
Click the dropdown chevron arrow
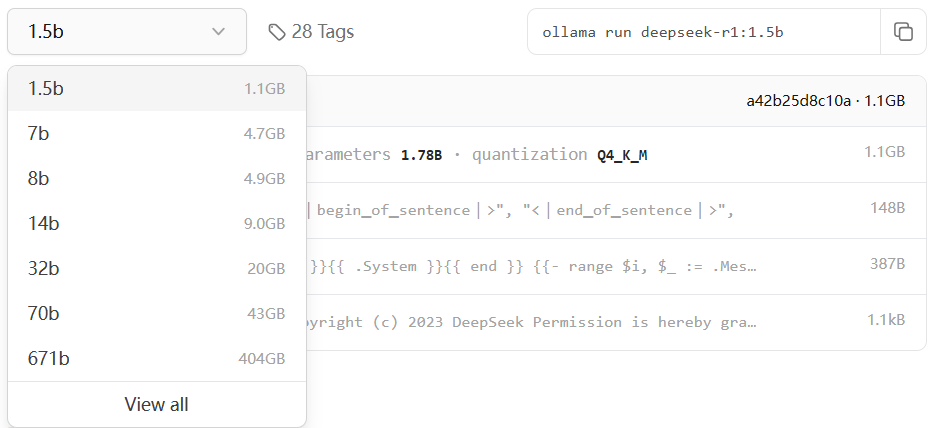coord(219,32)
